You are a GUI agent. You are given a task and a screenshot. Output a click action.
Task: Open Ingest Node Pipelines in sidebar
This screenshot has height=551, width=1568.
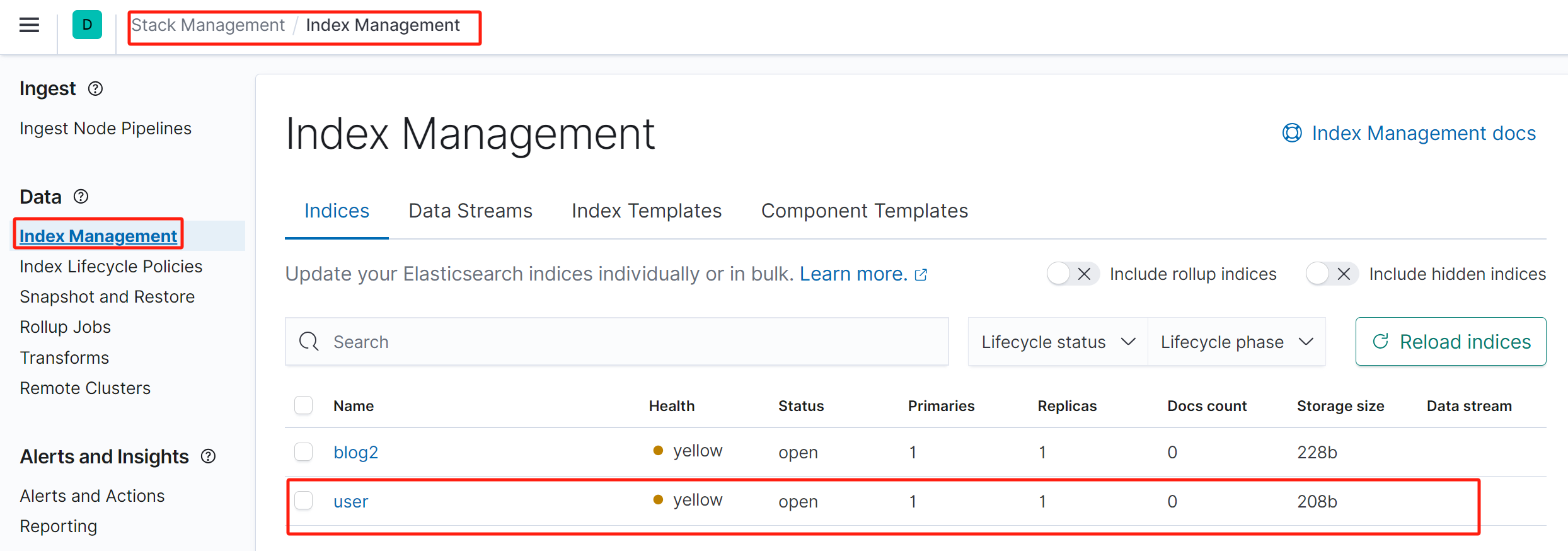(105, 129)
